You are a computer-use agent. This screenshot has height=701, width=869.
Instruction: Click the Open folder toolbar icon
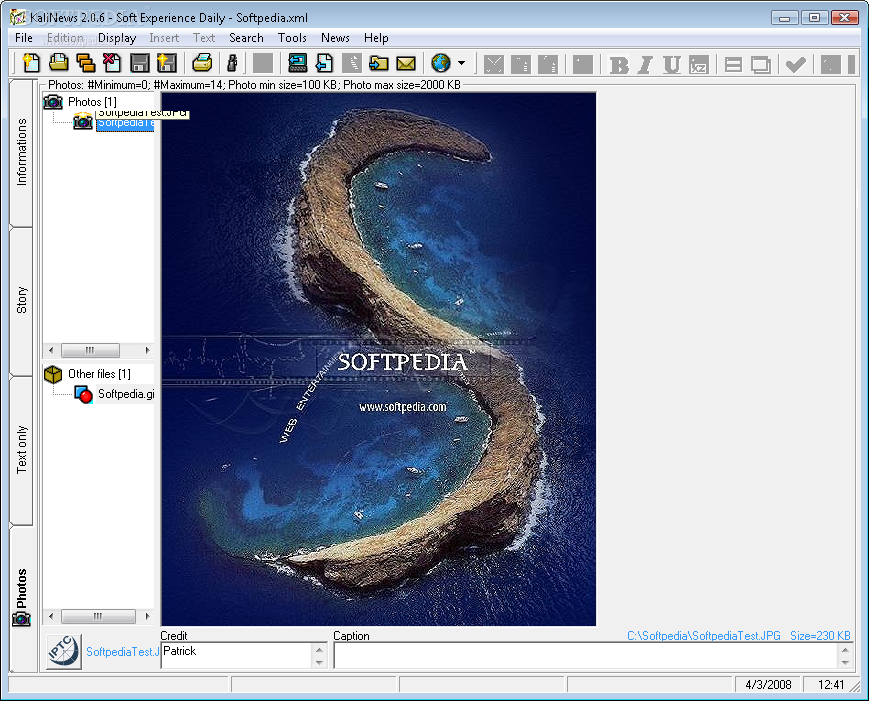[x=59, y=64]
